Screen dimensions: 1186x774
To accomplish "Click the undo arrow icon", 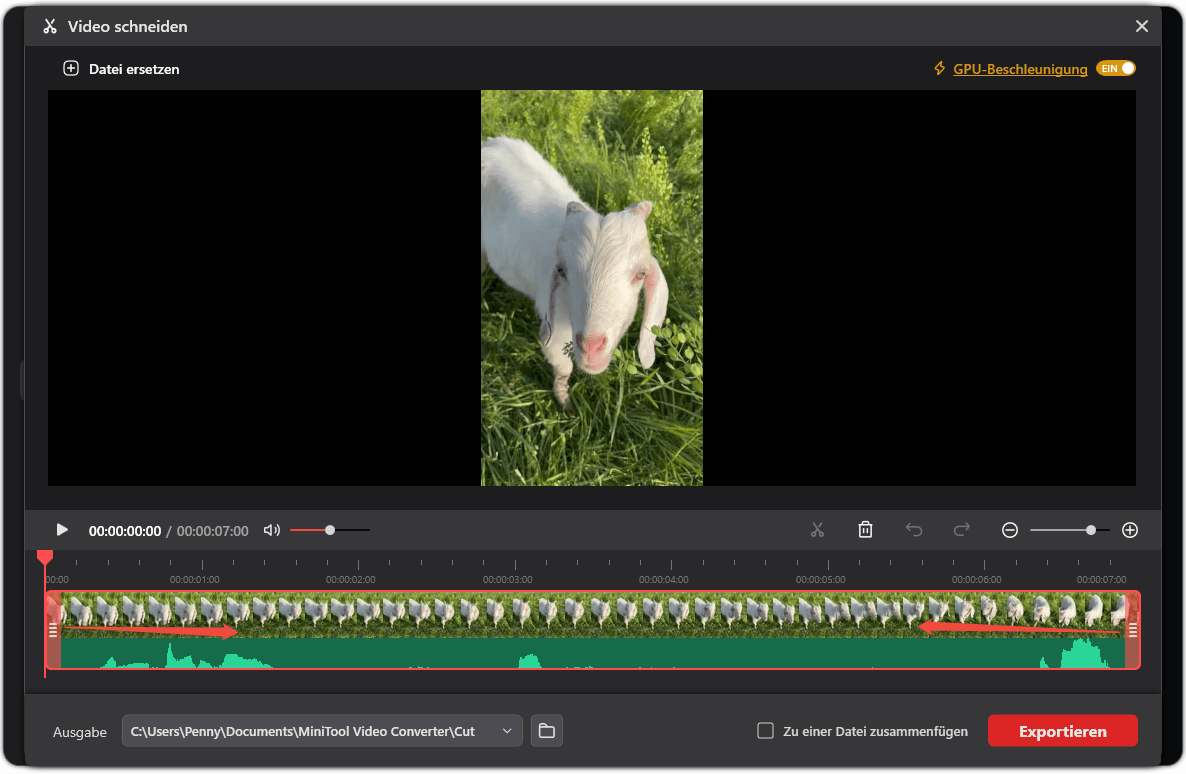I will pos(914,530).
